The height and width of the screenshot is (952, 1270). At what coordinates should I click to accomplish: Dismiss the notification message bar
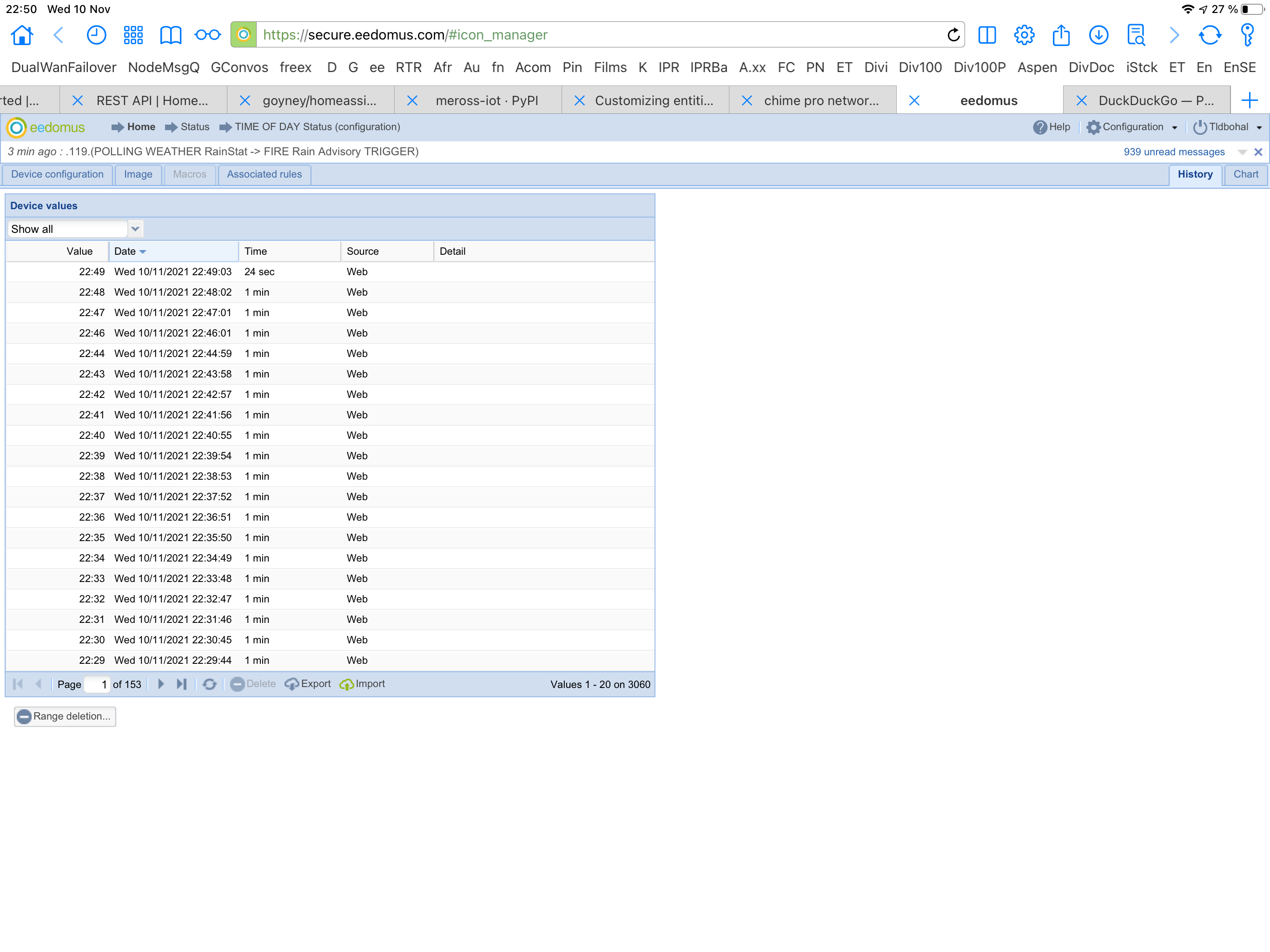click(x=1257, y=152)
